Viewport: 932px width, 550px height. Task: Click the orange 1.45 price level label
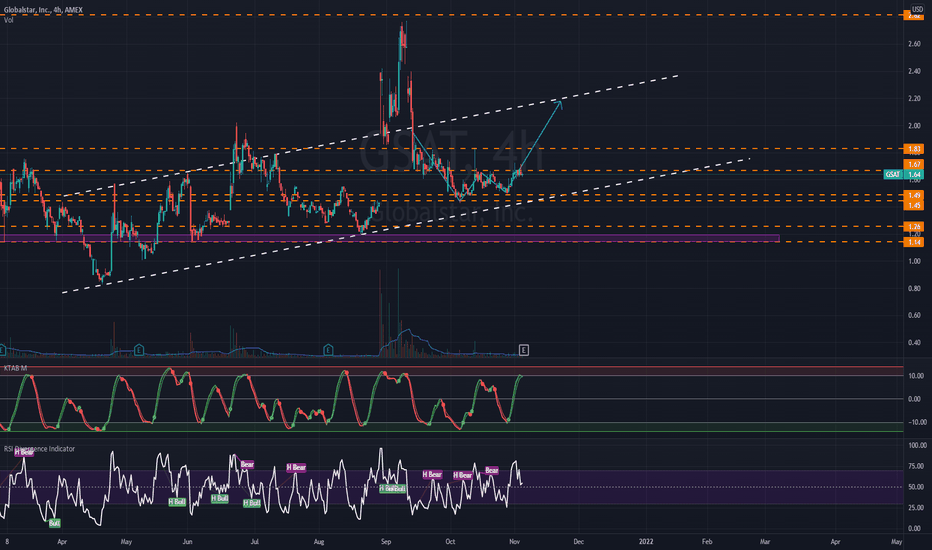click(914, 205)
